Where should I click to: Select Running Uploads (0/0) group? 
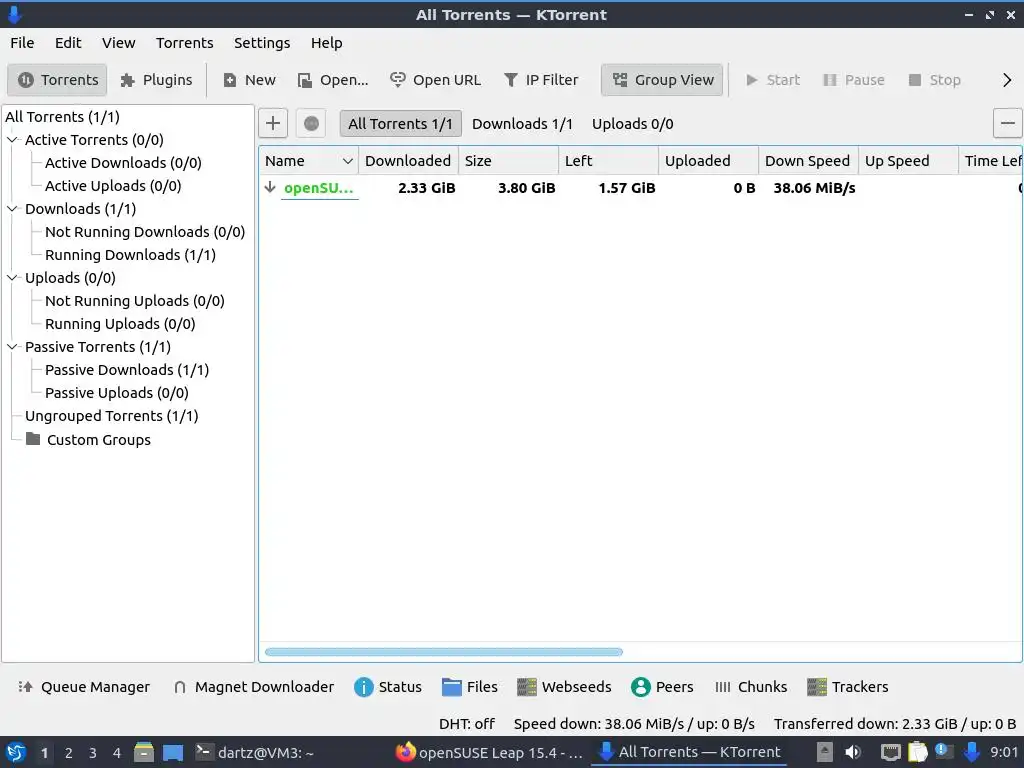(x=120, y=324)
